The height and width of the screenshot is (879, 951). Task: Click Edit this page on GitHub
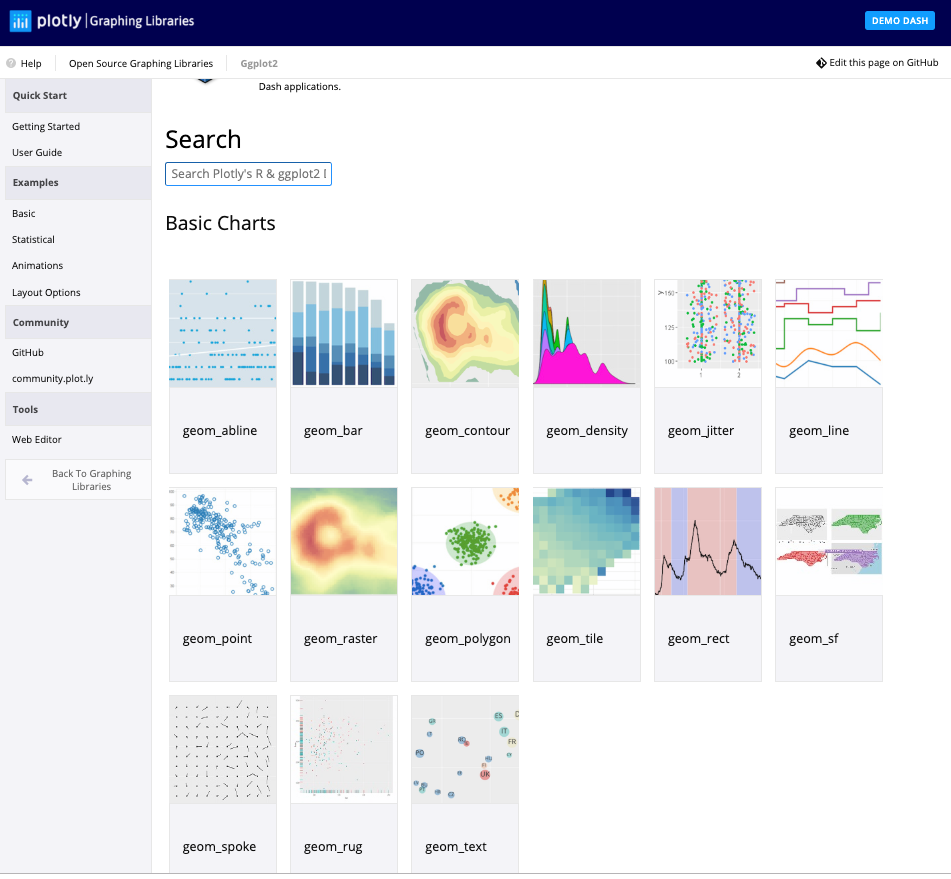(883, 63)
